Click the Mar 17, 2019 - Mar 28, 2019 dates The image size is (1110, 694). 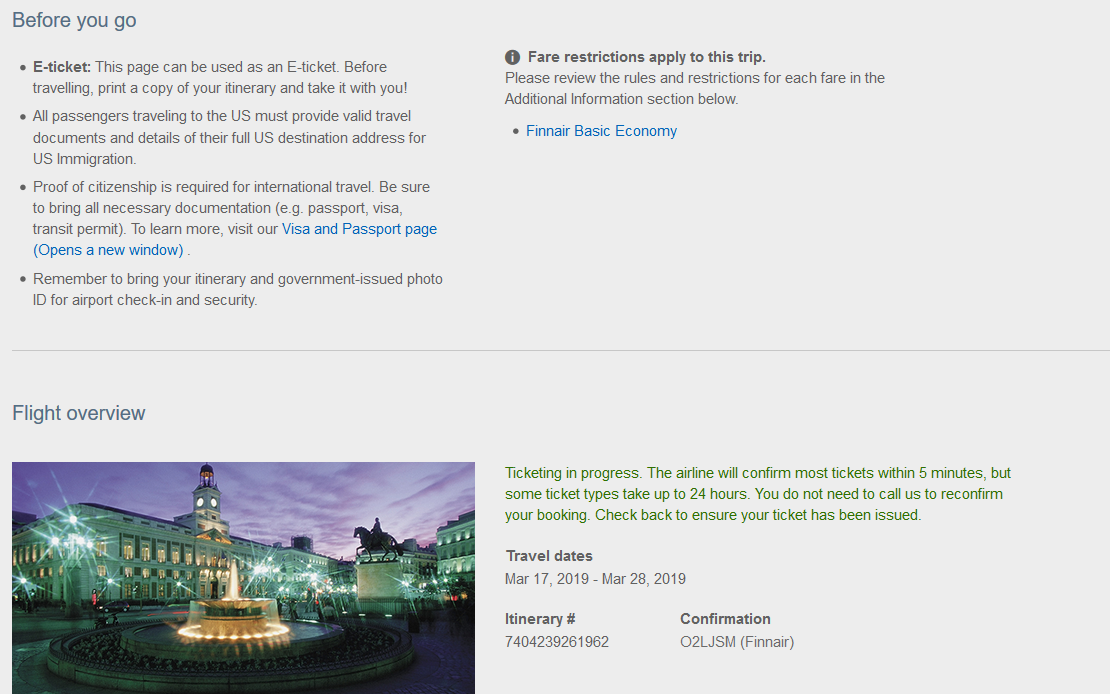pos(595,579)
